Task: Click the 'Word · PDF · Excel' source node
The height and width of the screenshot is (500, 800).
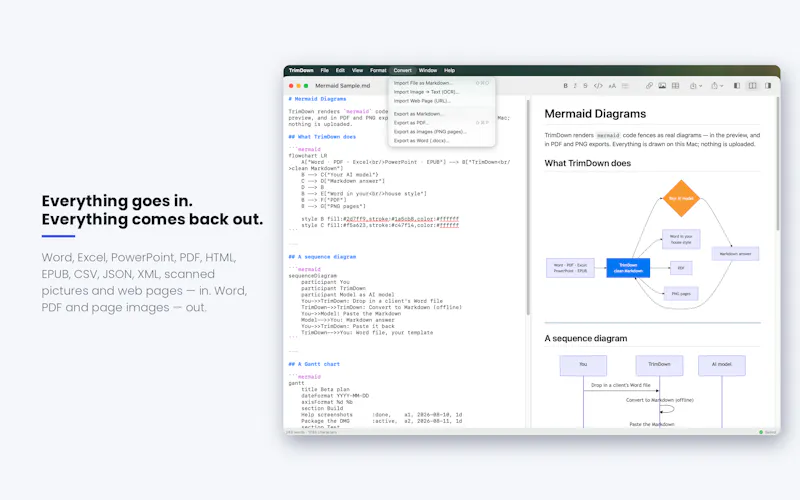Action: pos(570,268)
